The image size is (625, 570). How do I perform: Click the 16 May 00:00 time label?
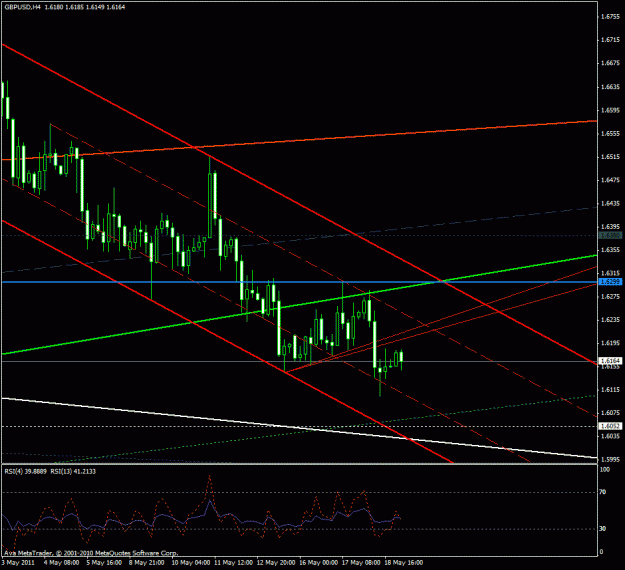[318, 563]
